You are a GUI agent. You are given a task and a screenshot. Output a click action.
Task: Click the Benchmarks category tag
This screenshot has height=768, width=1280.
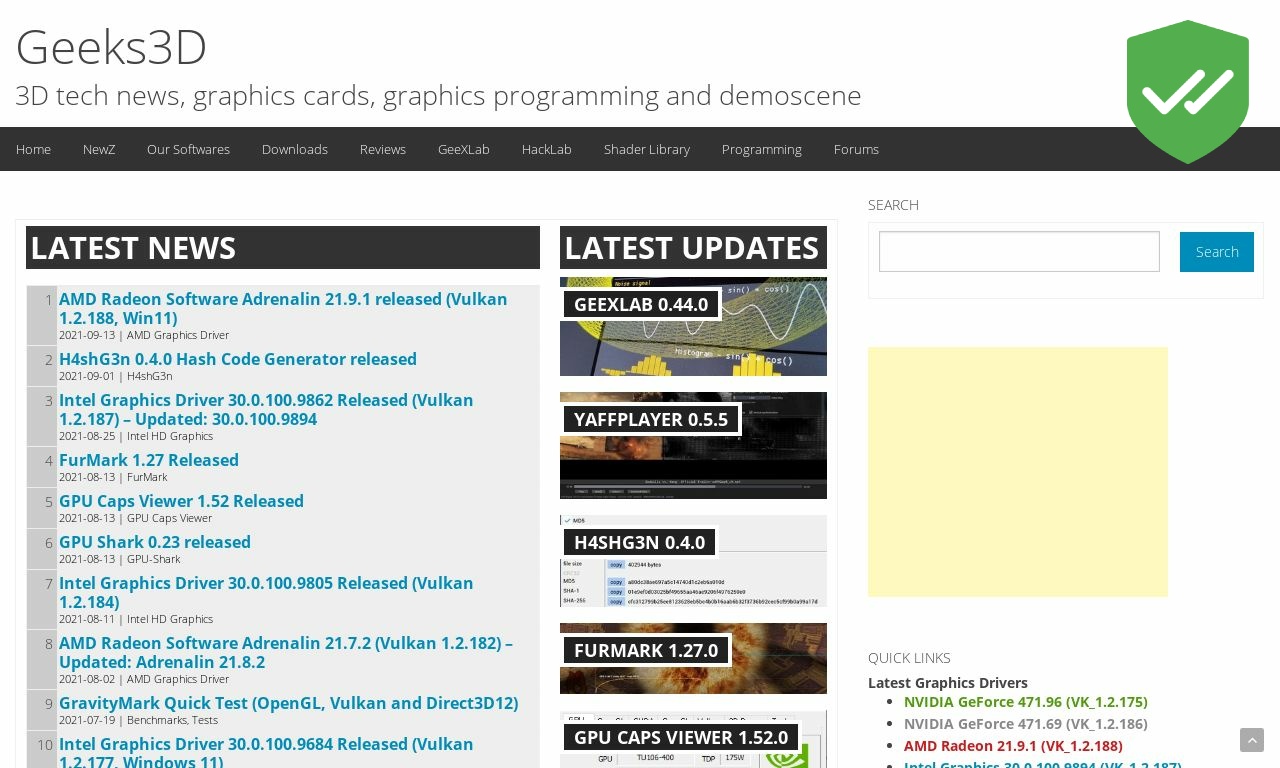pyautogui.click(x=156, y=720)
